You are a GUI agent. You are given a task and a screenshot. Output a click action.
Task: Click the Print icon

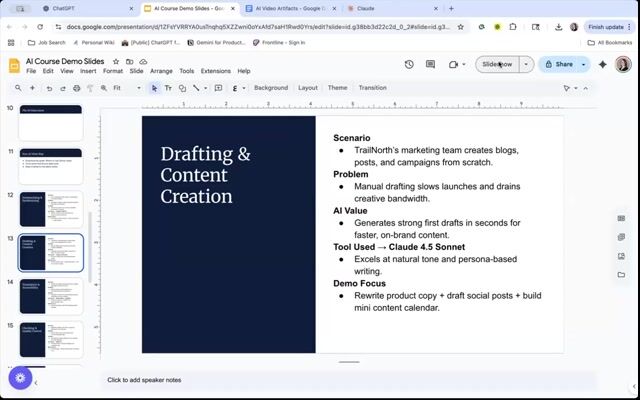pyautogui.click(x=76, y=88)
